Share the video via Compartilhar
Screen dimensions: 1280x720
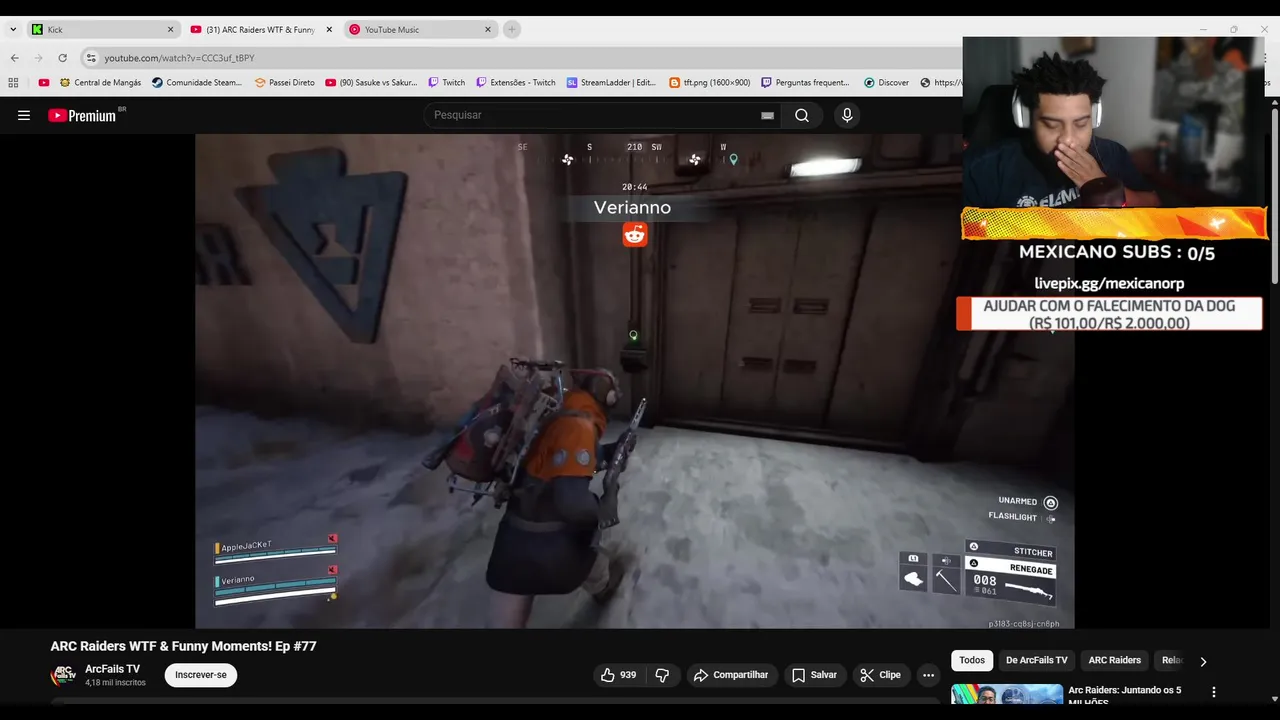[731, 675]
